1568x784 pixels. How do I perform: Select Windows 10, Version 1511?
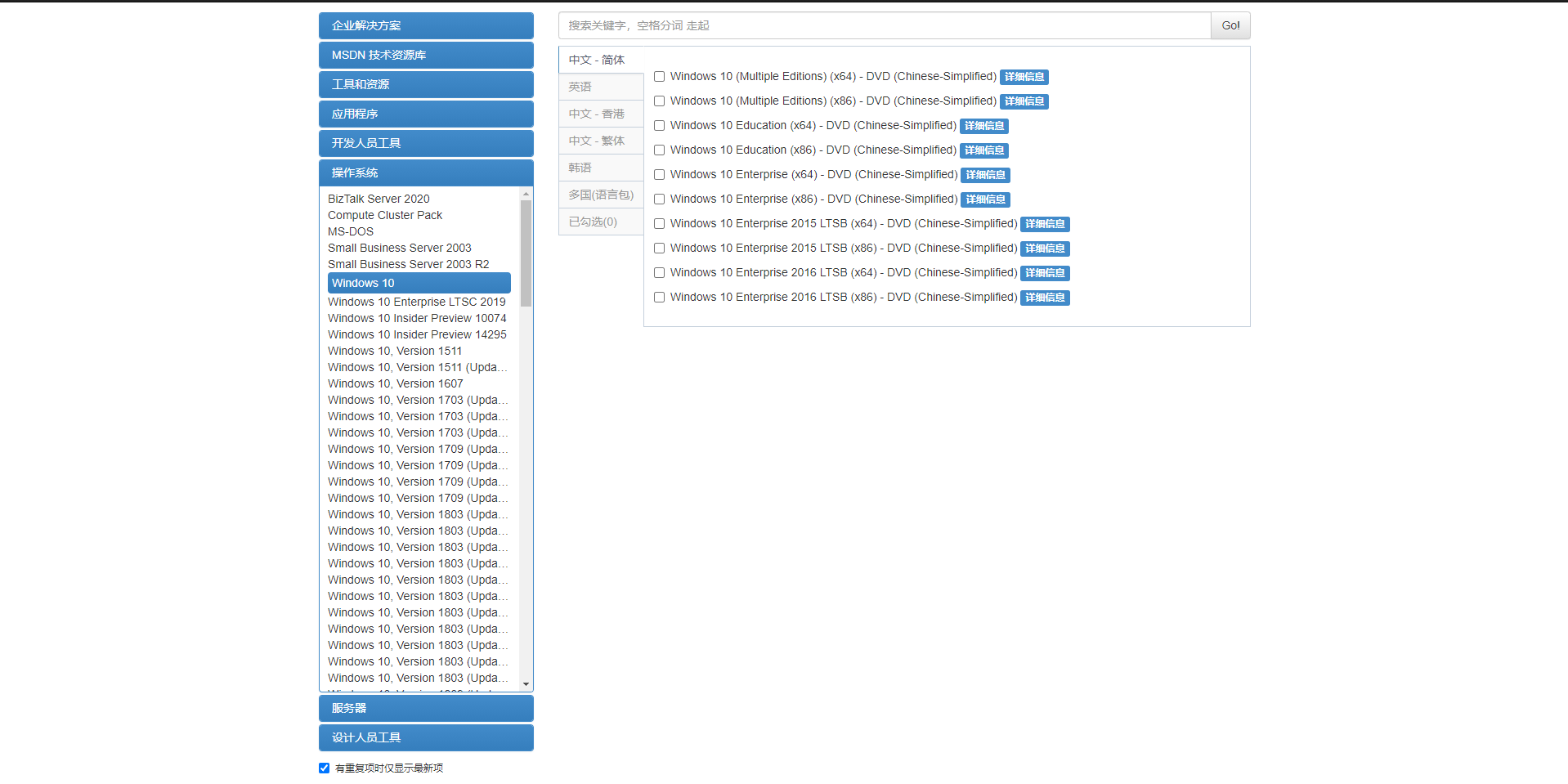pos(395,351)
